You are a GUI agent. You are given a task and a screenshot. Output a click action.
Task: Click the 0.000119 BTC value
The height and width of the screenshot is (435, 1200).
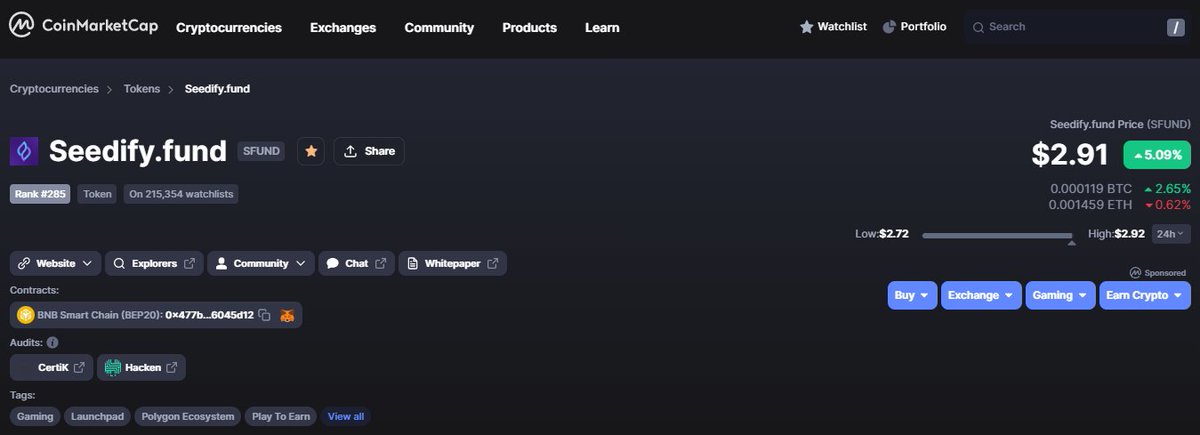coord(1091,188)
